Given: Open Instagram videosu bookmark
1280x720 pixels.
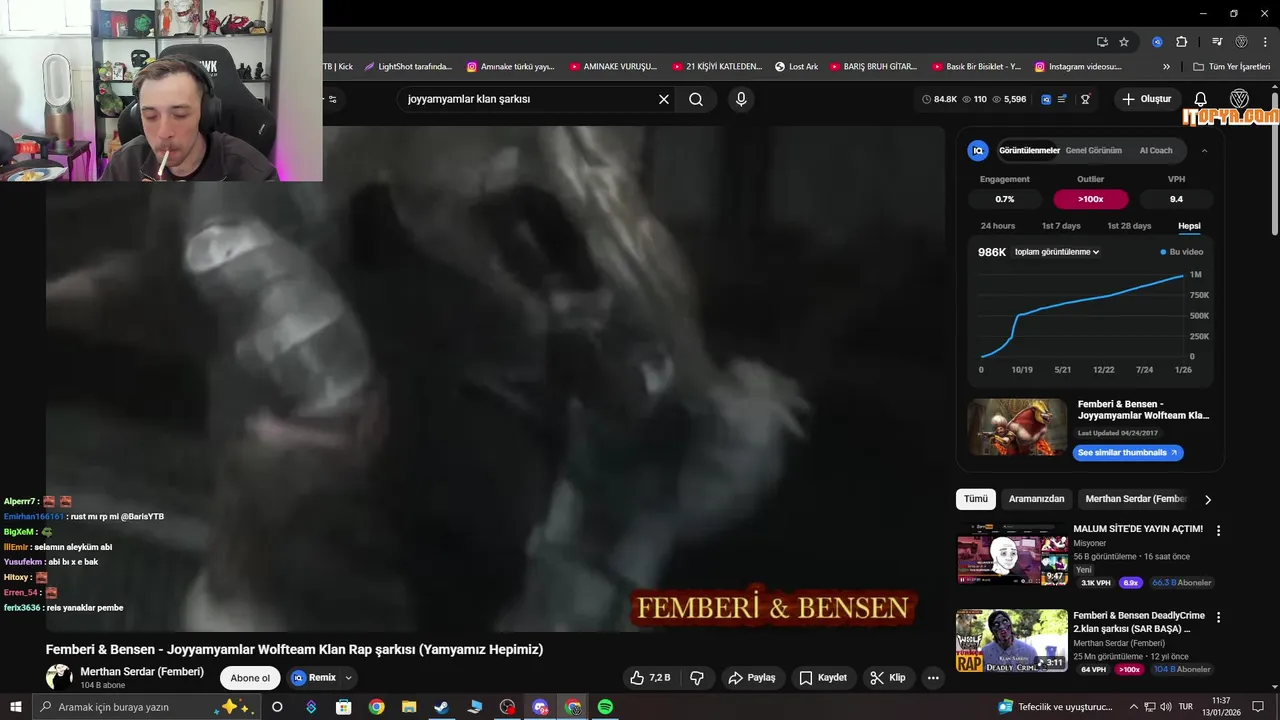Looking at the screenshot, I should (x=1078, y=67).
